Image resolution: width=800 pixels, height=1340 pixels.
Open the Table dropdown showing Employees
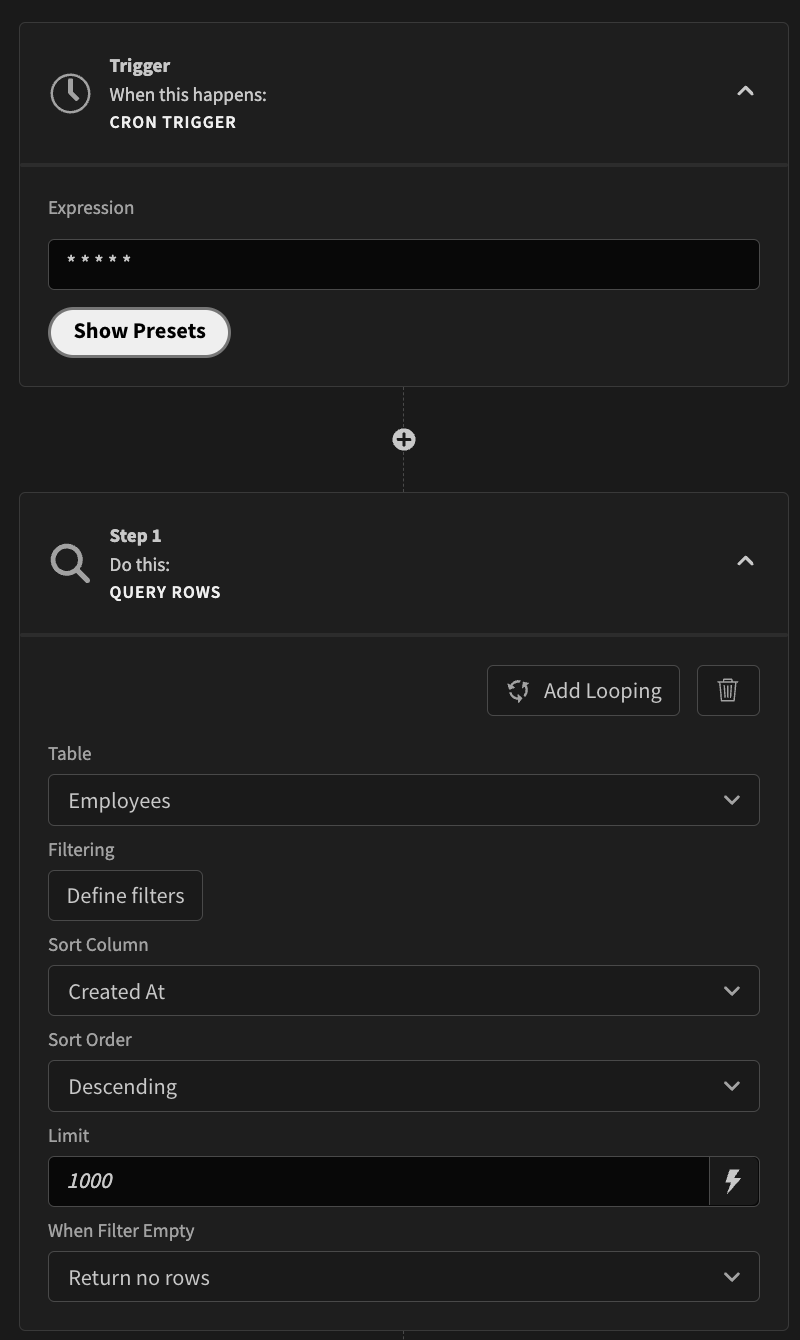tap(403, 800)
